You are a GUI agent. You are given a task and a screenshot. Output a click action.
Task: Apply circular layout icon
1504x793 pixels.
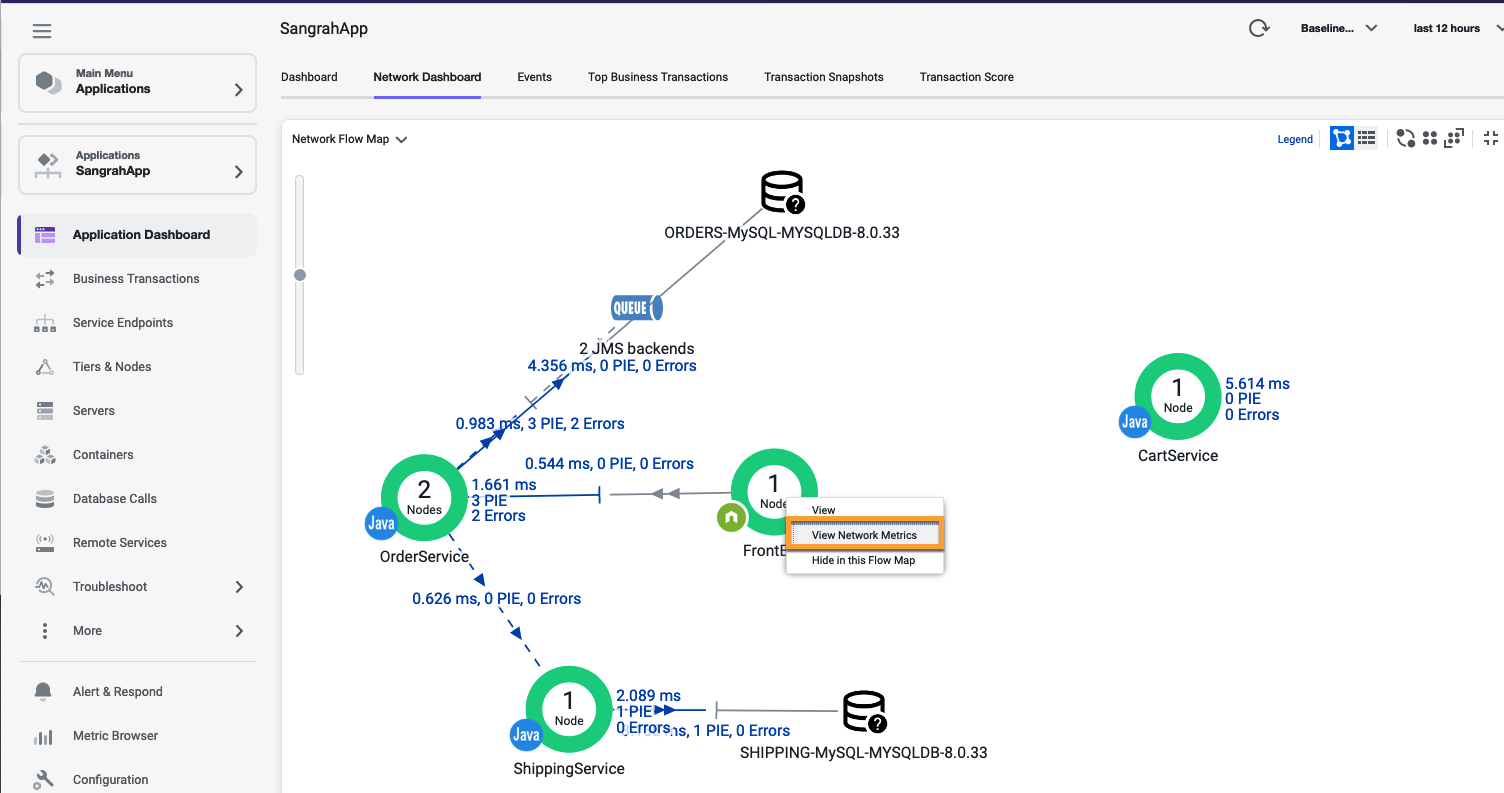coord(1406,138)
